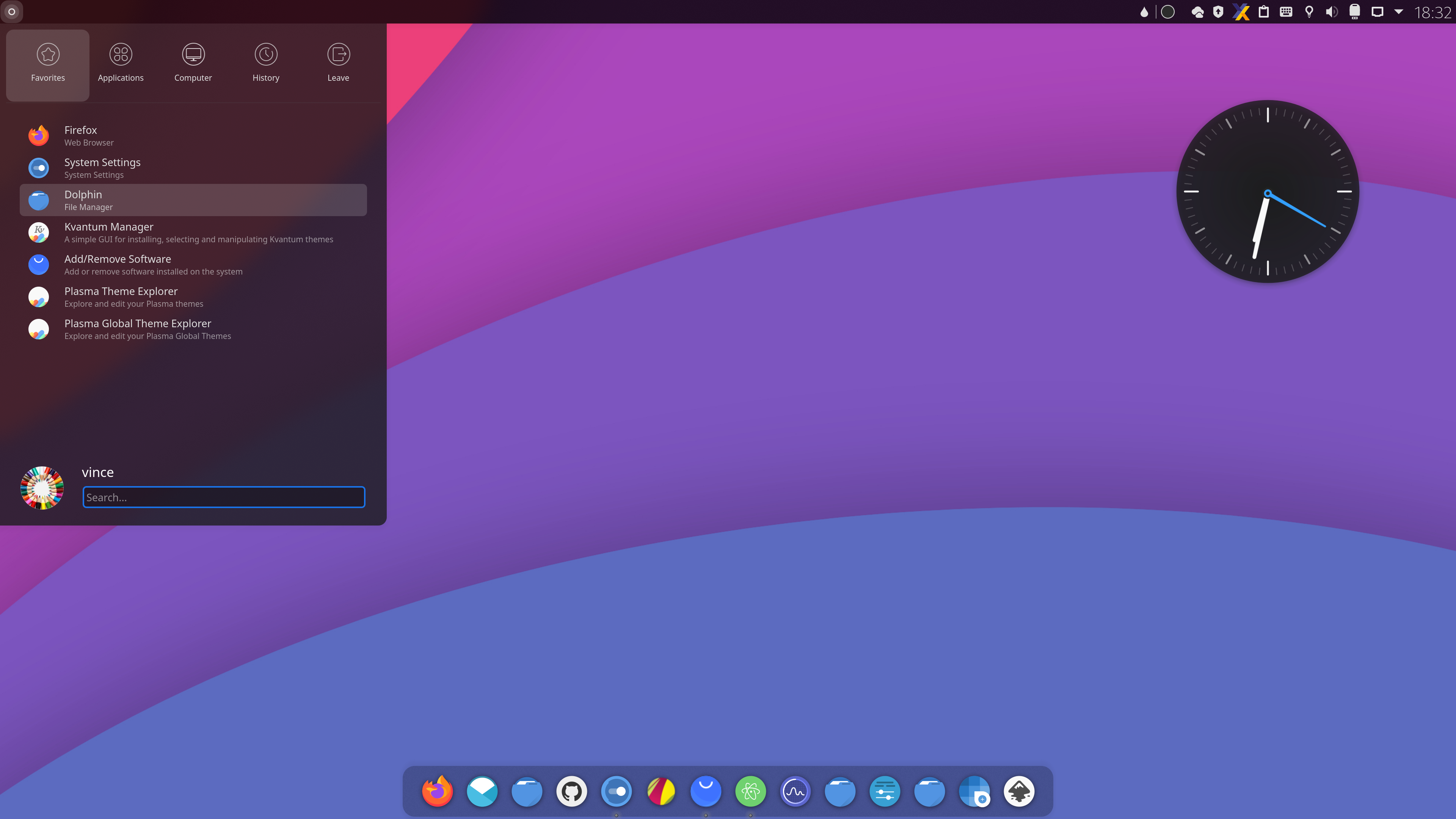Open the dock folder icon beside GitHub
This screenshot has width=1456, height=819.
click(527, 791)
